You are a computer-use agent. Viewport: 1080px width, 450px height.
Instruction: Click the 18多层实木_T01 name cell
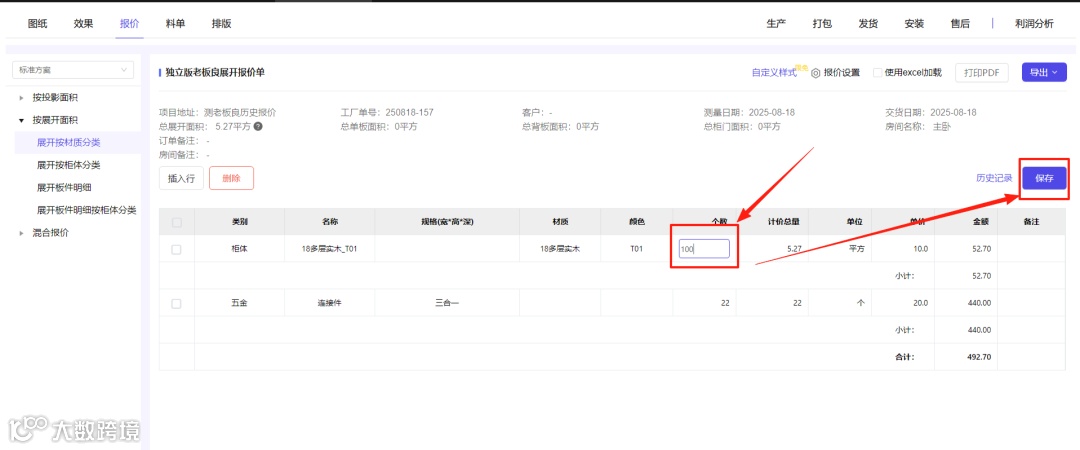pos(329,249)
